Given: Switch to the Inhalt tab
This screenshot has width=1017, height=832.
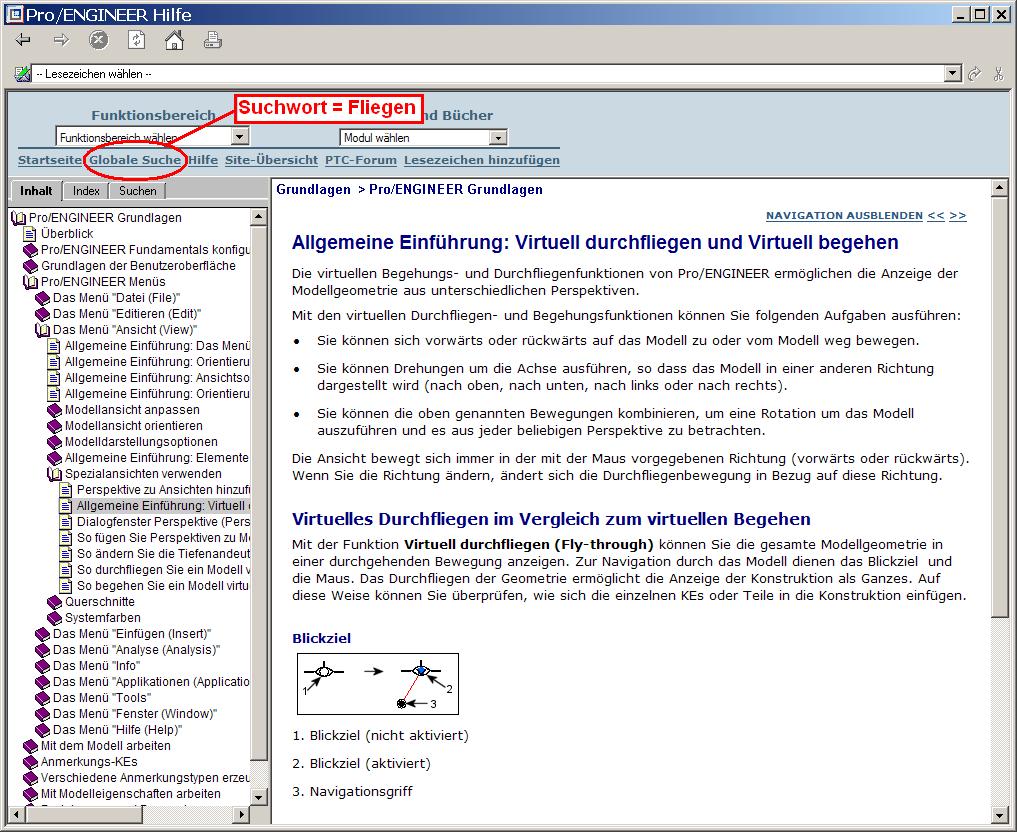Looking at the screenshot, I should coord(36,191).
